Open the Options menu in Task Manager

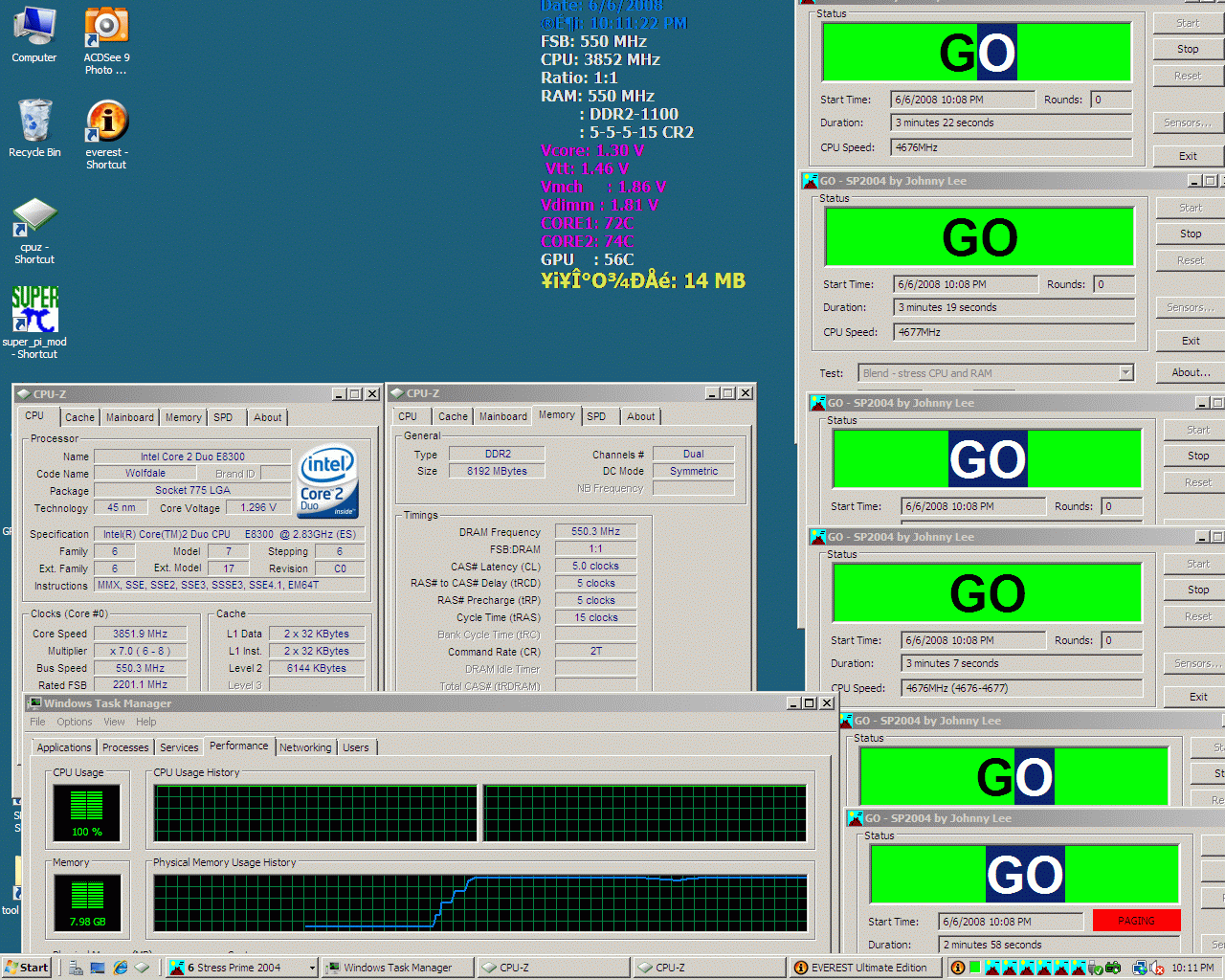pyautogui.click(x=75, y=722)
